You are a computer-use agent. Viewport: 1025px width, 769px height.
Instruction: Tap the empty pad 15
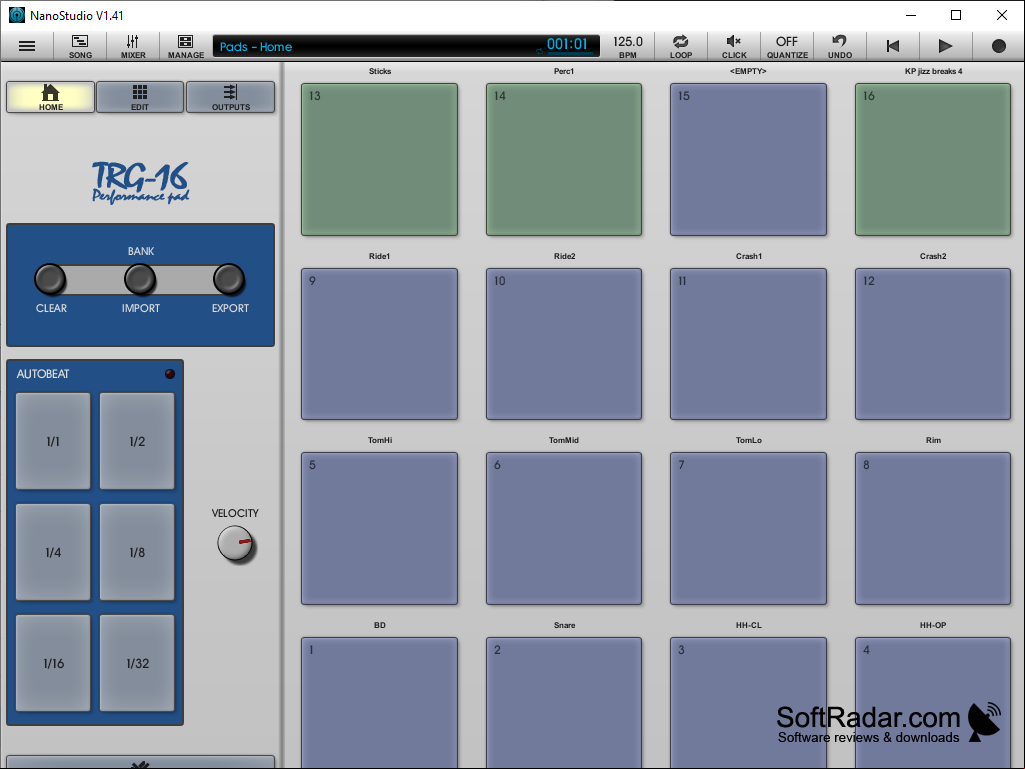[x=748, y=159]
